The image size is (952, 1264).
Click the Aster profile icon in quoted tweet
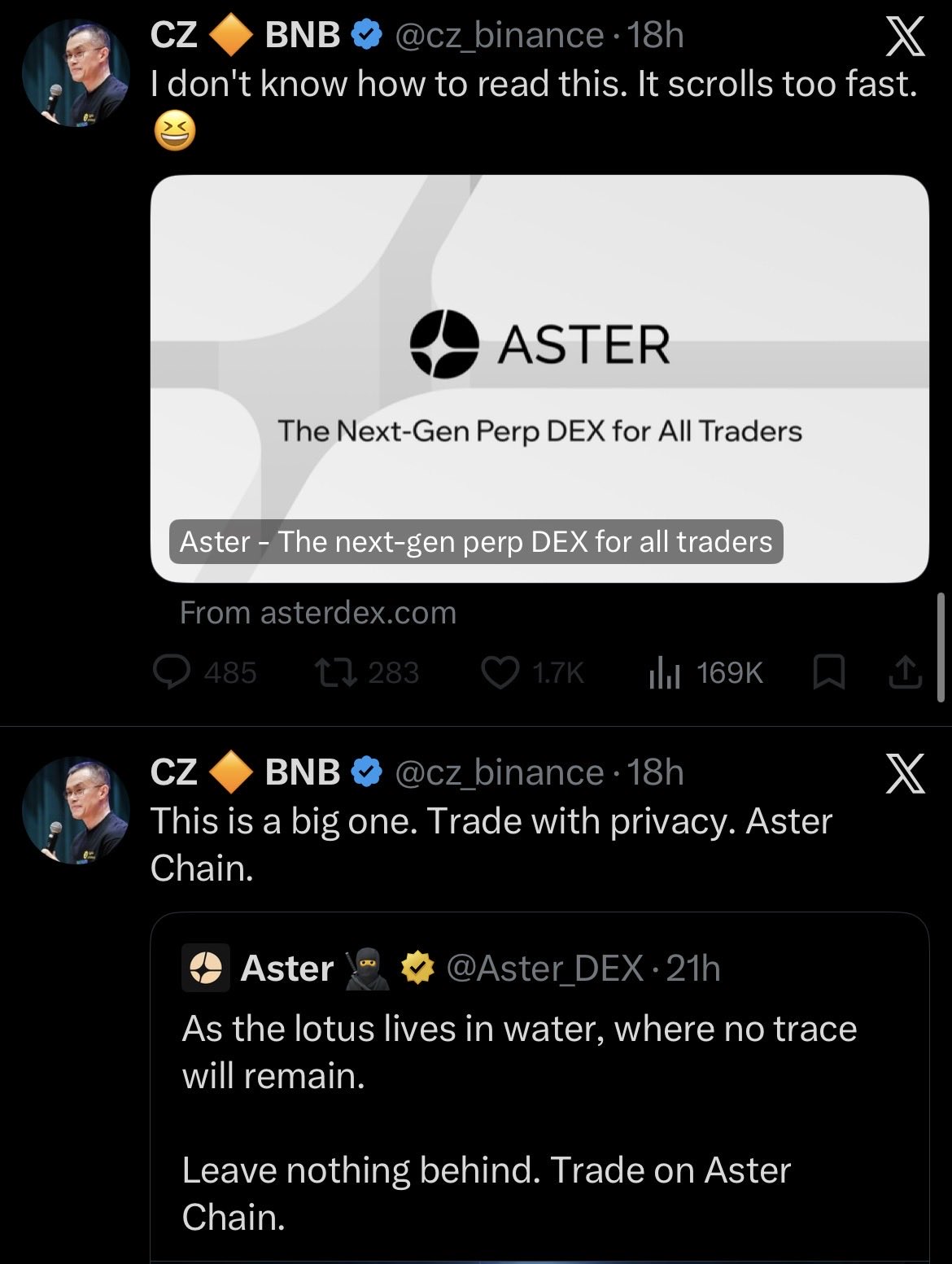pos(205,969)
